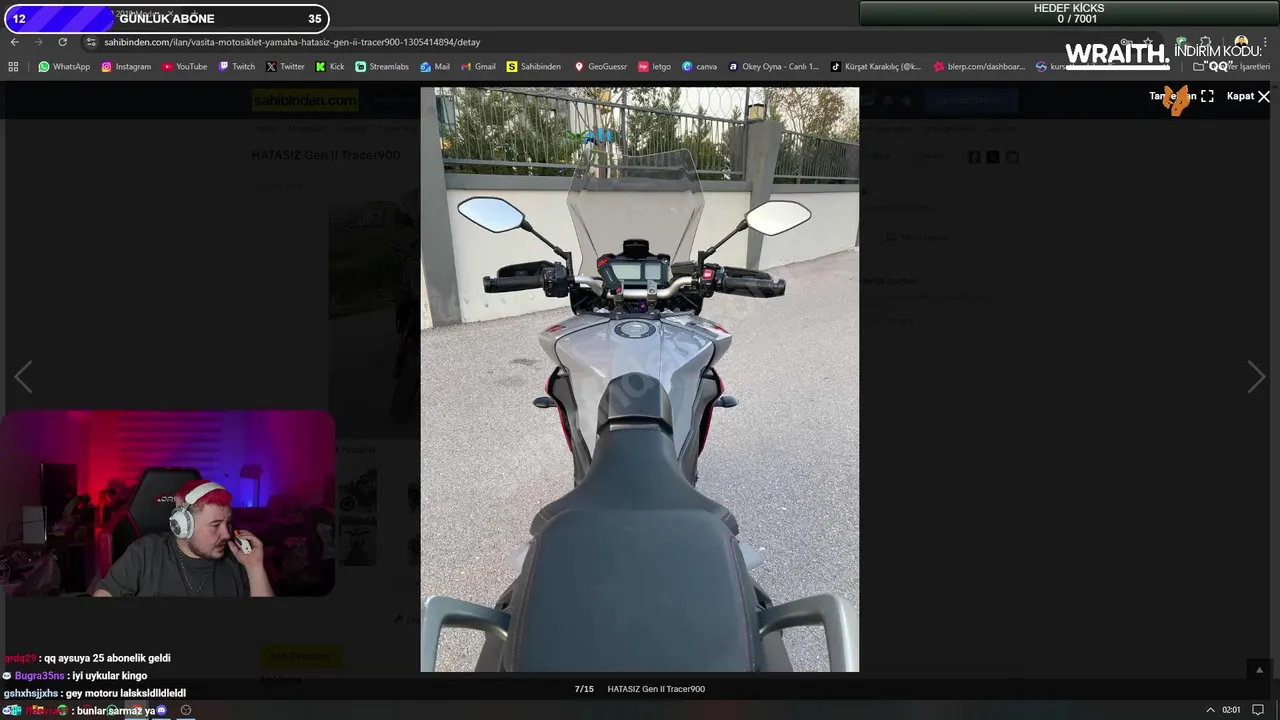Reload the page in browser
The height and width of the screenshot is (720, 1280).
(x=62, y=42)
